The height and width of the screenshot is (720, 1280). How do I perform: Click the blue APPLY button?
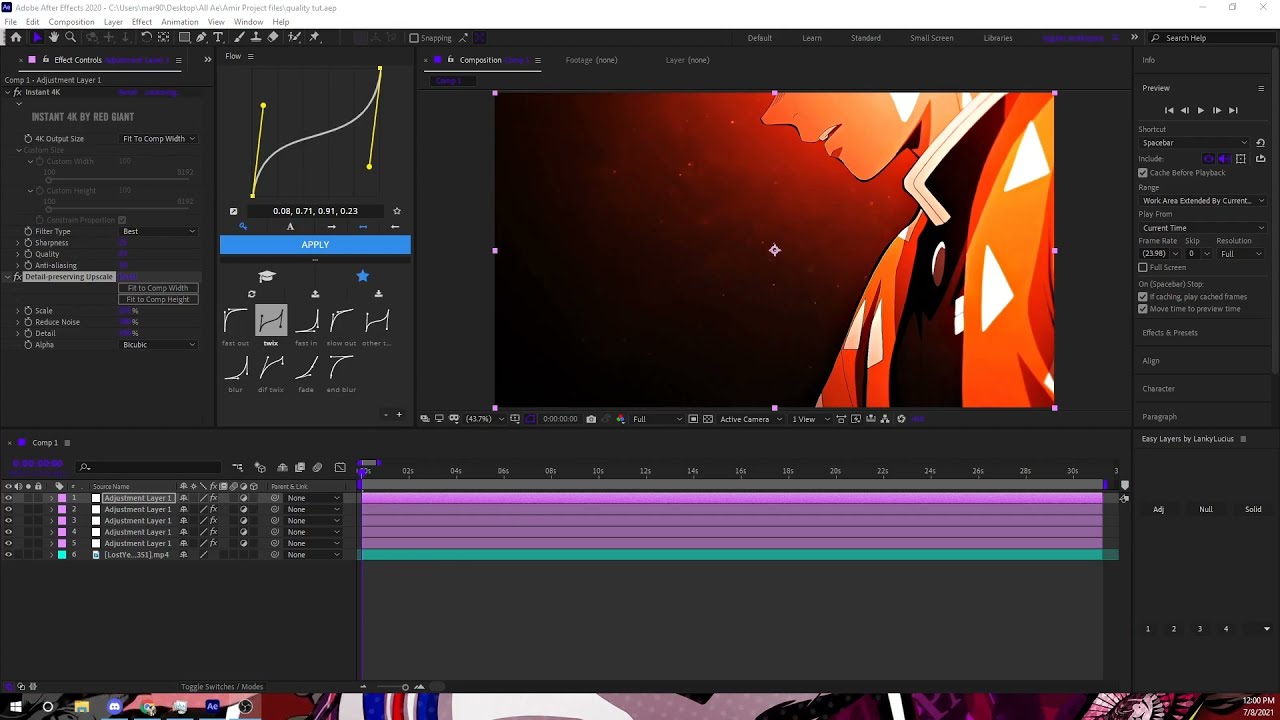[315, 245]
